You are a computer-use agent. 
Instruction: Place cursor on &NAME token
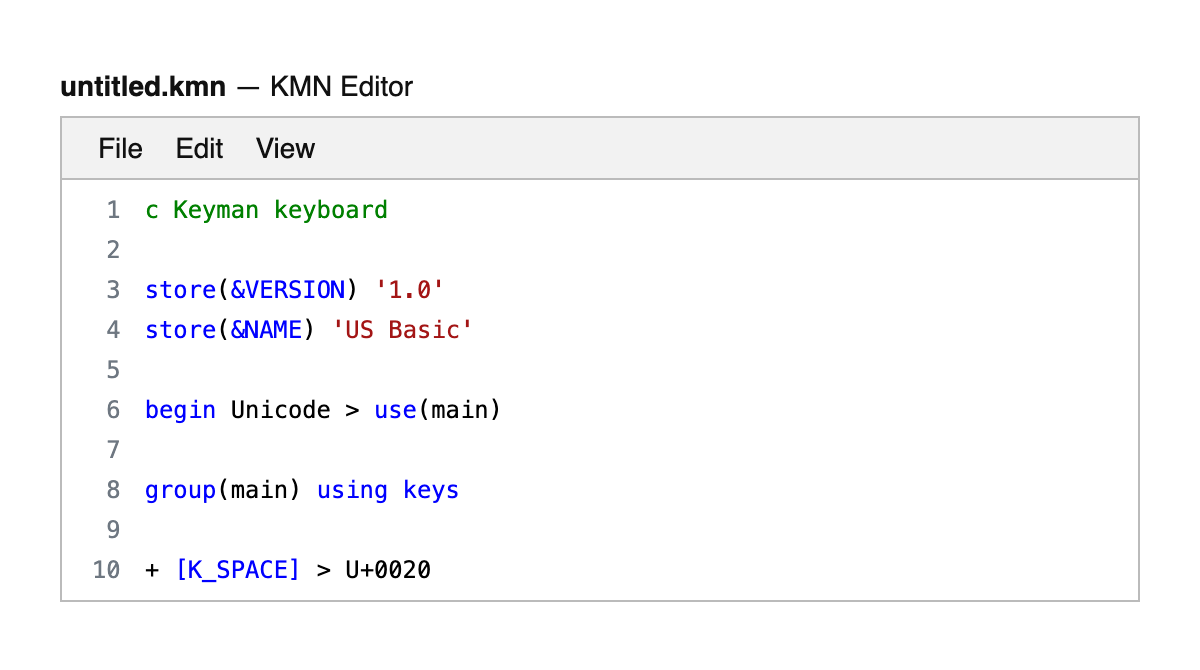coord(266,330)
